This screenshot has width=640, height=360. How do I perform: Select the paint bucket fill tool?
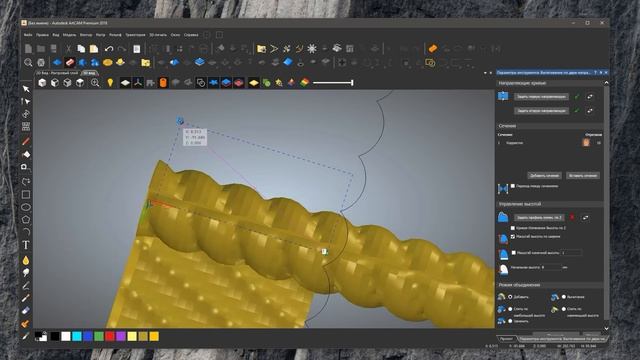coord(26,154)
